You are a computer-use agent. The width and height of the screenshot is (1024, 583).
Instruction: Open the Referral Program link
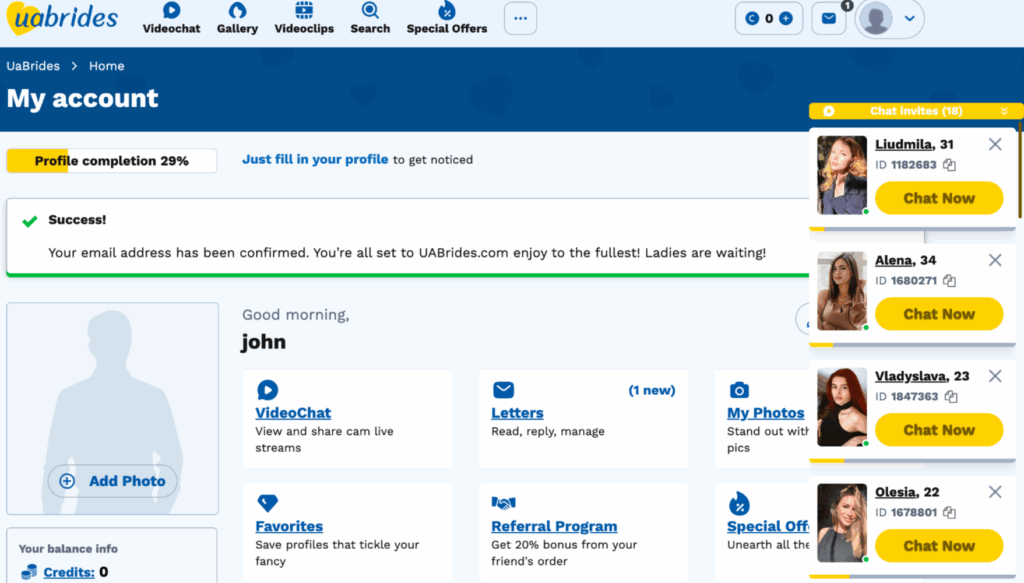[554, 526]
